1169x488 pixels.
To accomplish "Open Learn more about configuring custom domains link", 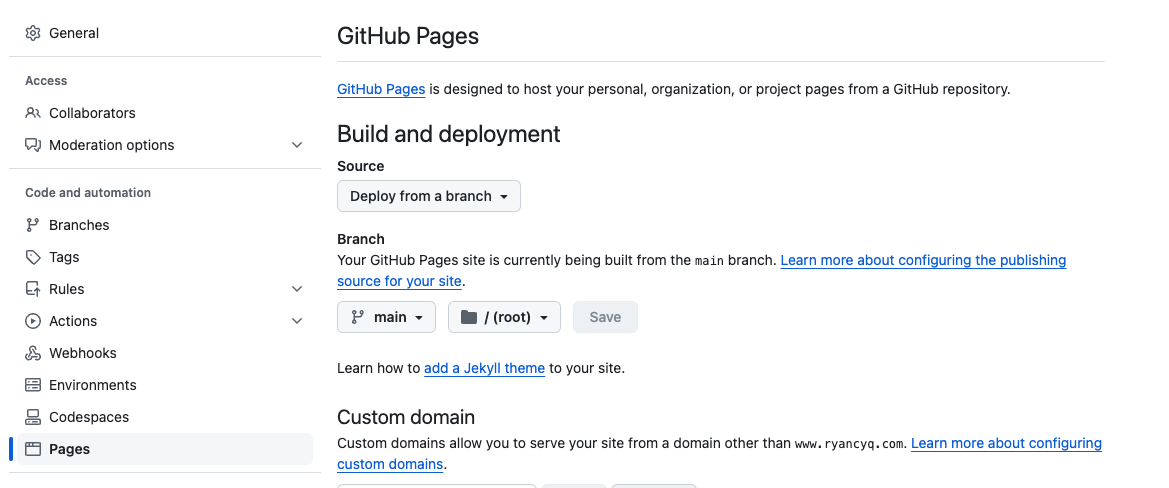I will tap(1006, 443).
